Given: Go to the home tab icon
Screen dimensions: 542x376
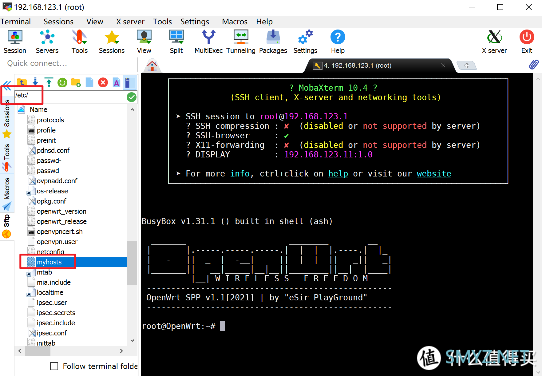Looking at the screenshot, I should pos(152,65).
